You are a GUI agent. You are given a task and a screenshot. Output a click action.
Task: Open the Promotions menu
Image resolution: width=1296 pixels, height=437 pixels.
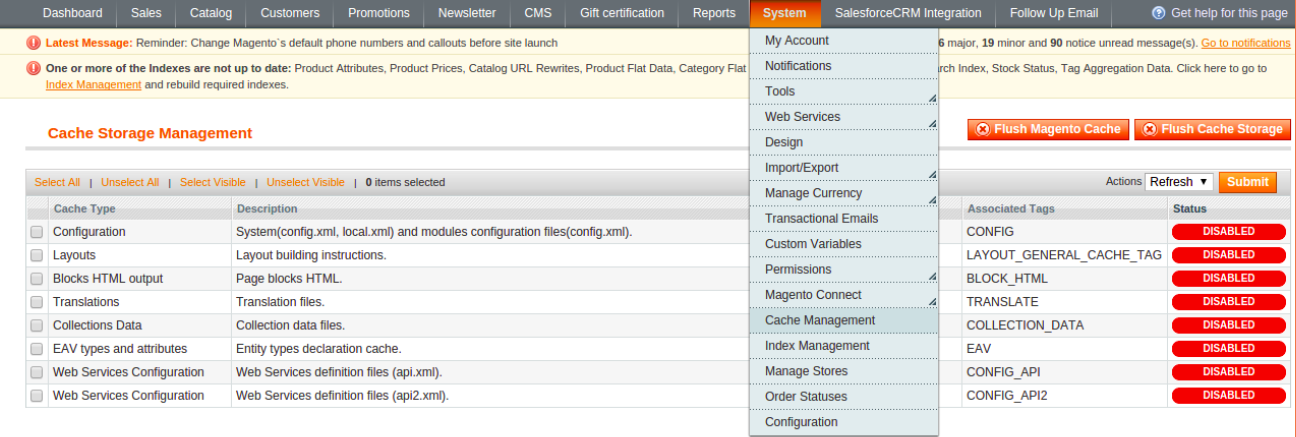coord(379,13)
